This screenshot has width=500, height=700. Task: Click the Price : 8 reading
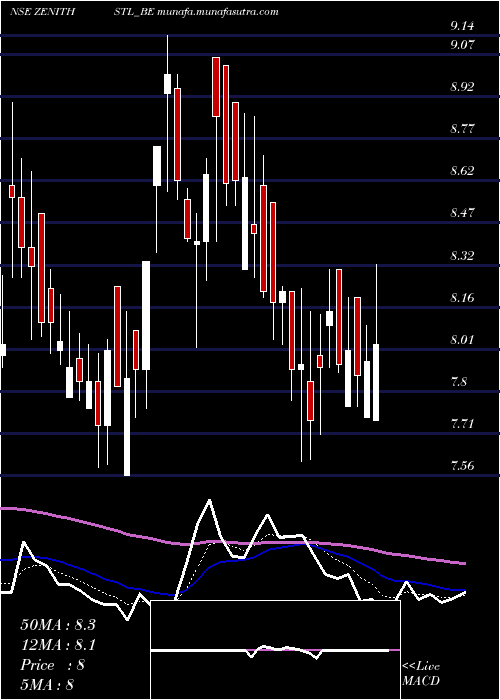click(52, 665)
